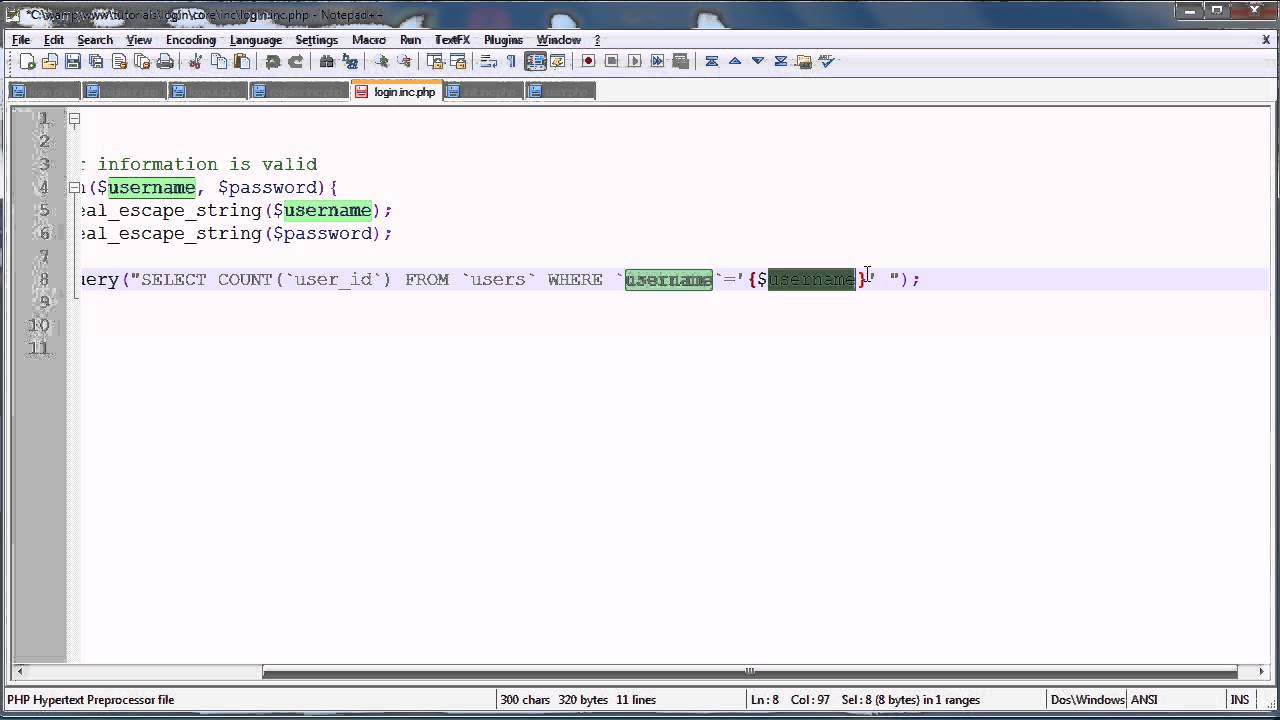Open the Search menu
The width and height of the screenshot is (1280, 720).
pyautogui.click(x=95, y=40)
